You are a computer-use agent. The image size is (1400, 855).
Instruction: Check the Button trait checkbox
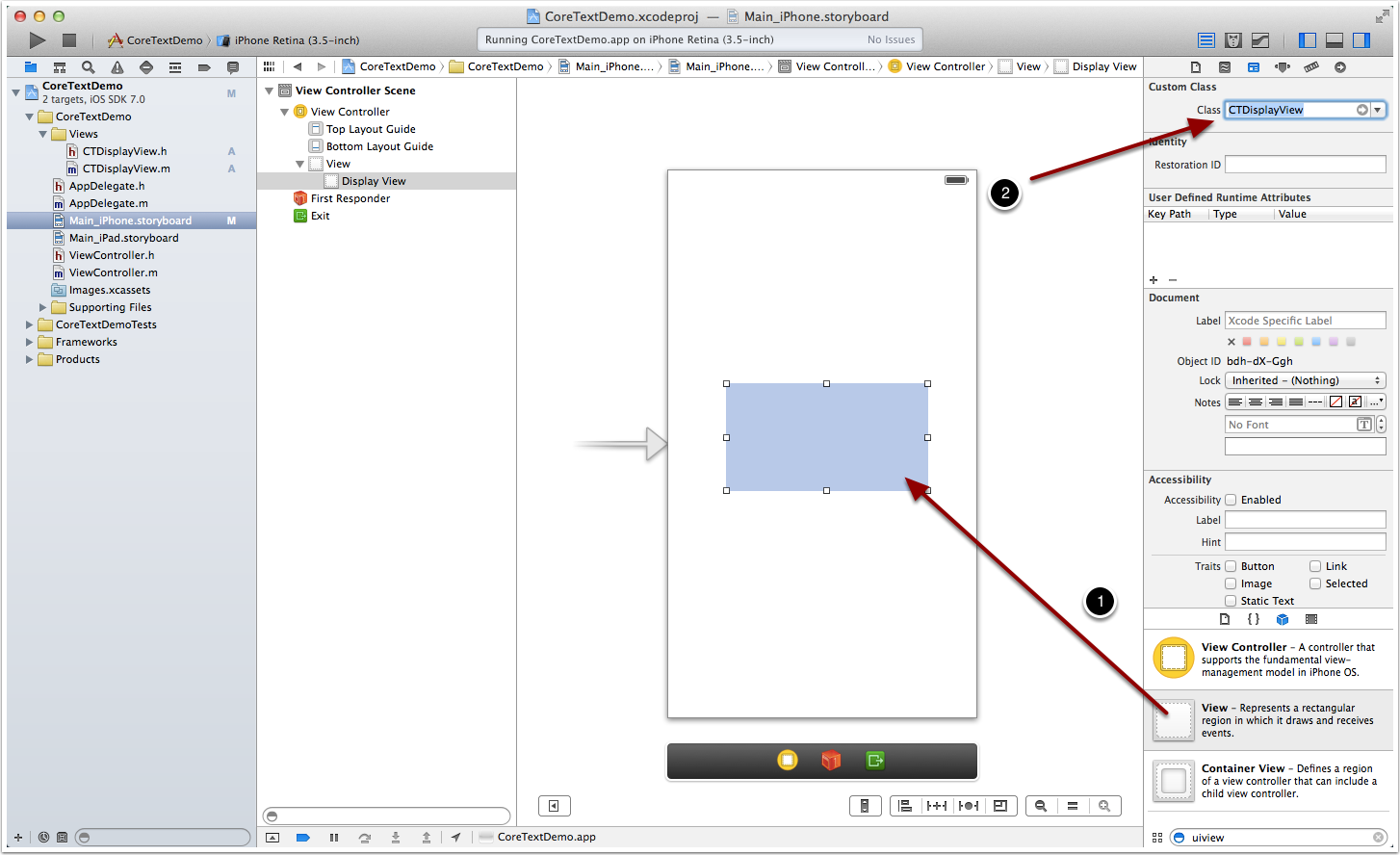[1231, 566]
